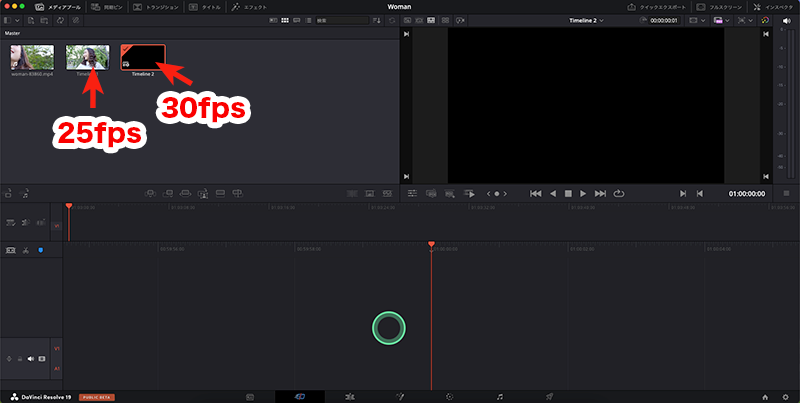This screenshot has height=403, width=800.
Task: Mute the audio speaker icon
Action: (x=785, y=20)
